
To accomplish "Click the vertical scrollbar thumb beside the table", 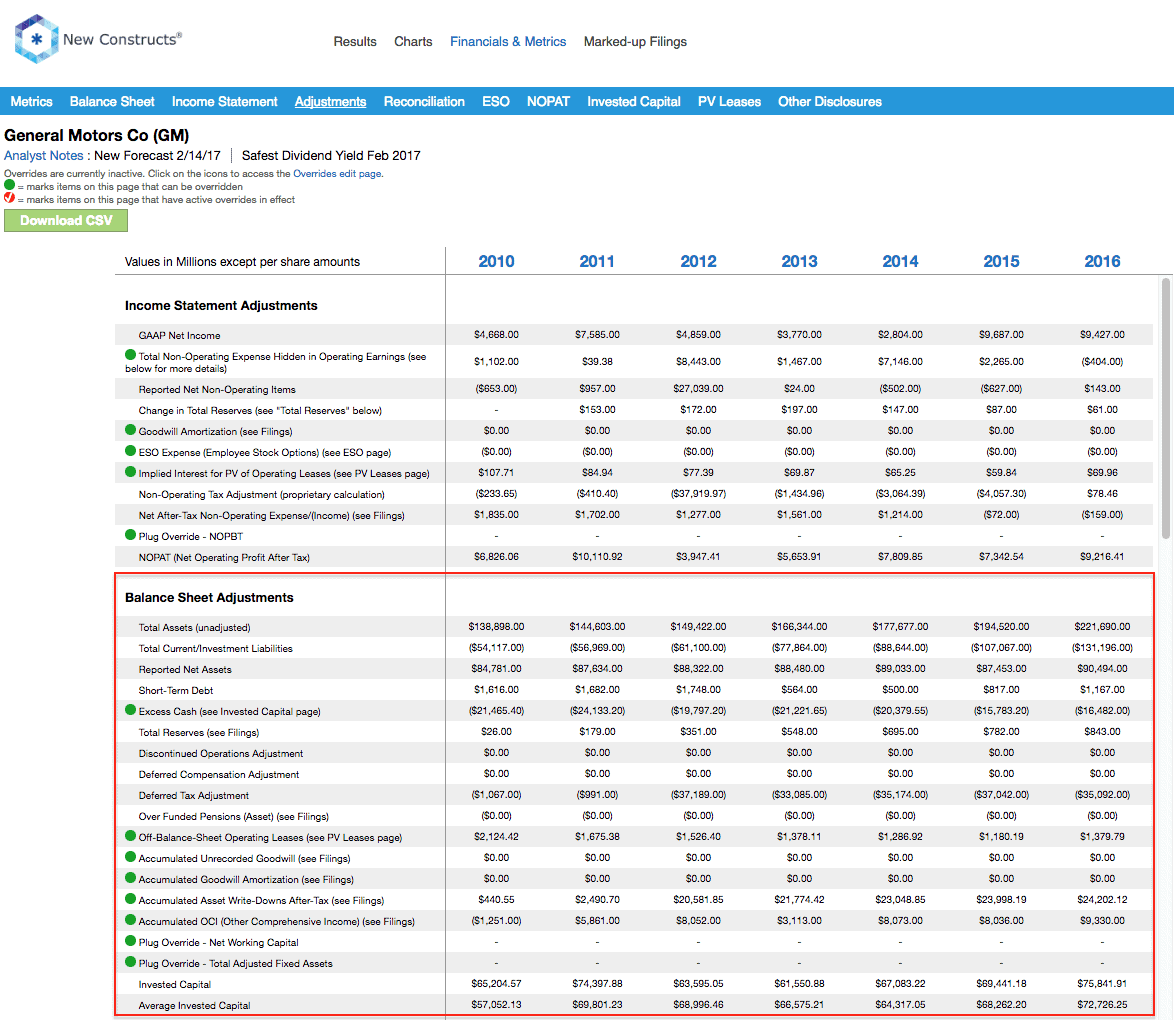I will point(1165,408).
